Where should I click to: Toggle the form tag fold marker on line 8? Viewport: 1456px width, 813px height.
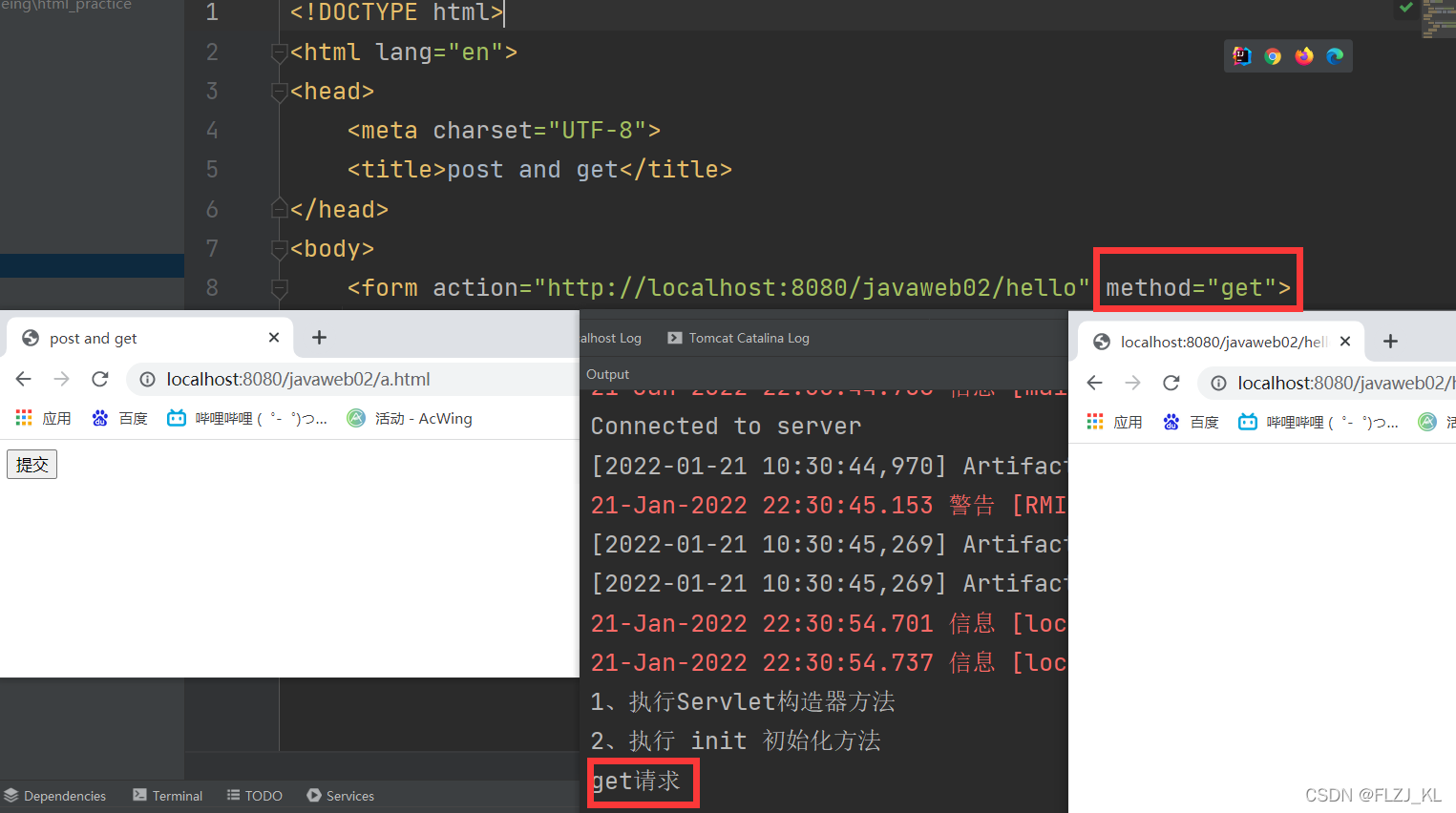pos(280,288)
